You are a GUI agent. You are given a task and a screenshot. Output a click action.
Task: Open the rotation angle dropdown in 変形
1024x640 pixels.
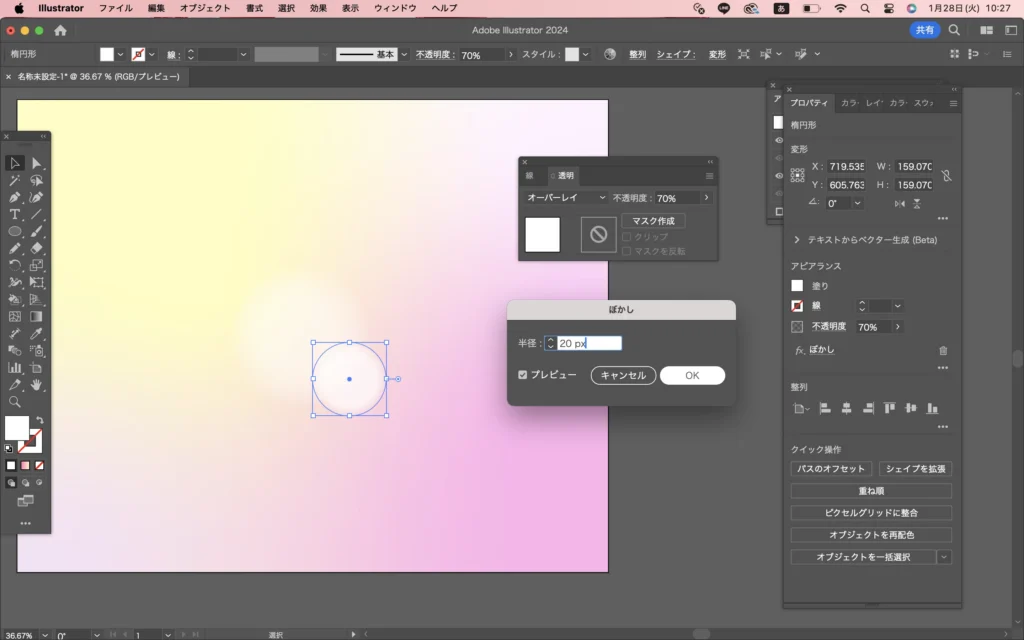tap(858, 203)
